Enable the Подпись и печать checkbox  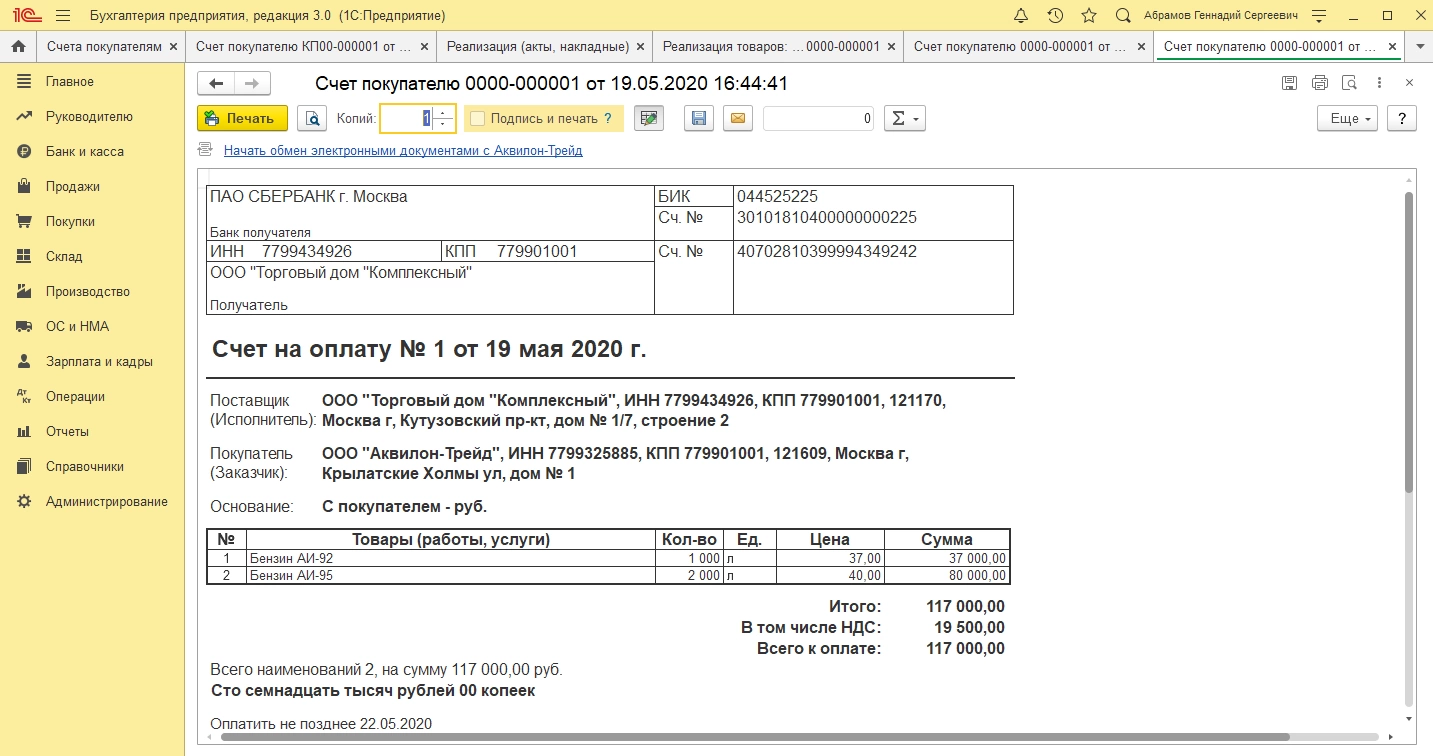477,118
